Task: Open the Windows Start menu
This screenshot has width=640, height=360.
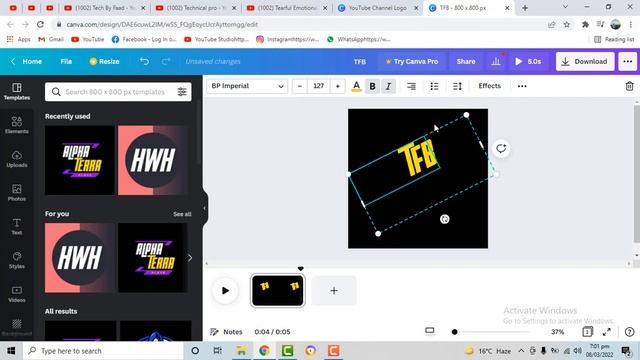Action: tap(11, 351)
